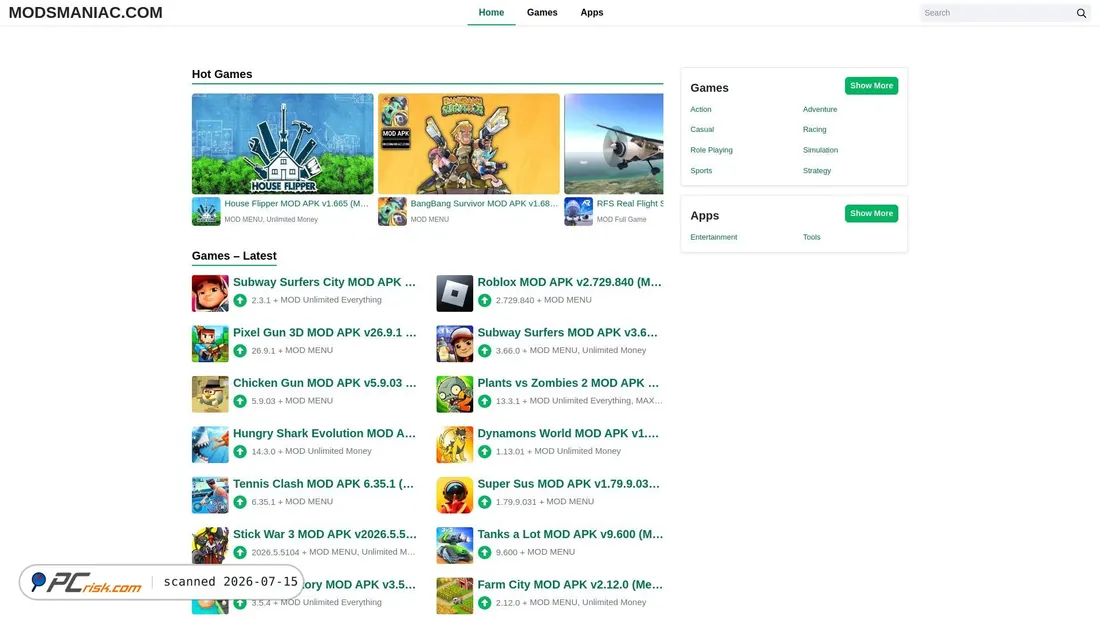The width and height of the screenshot is (1100, 619).
Task: Click the search magnifier icon
Action: [1081, 13]
